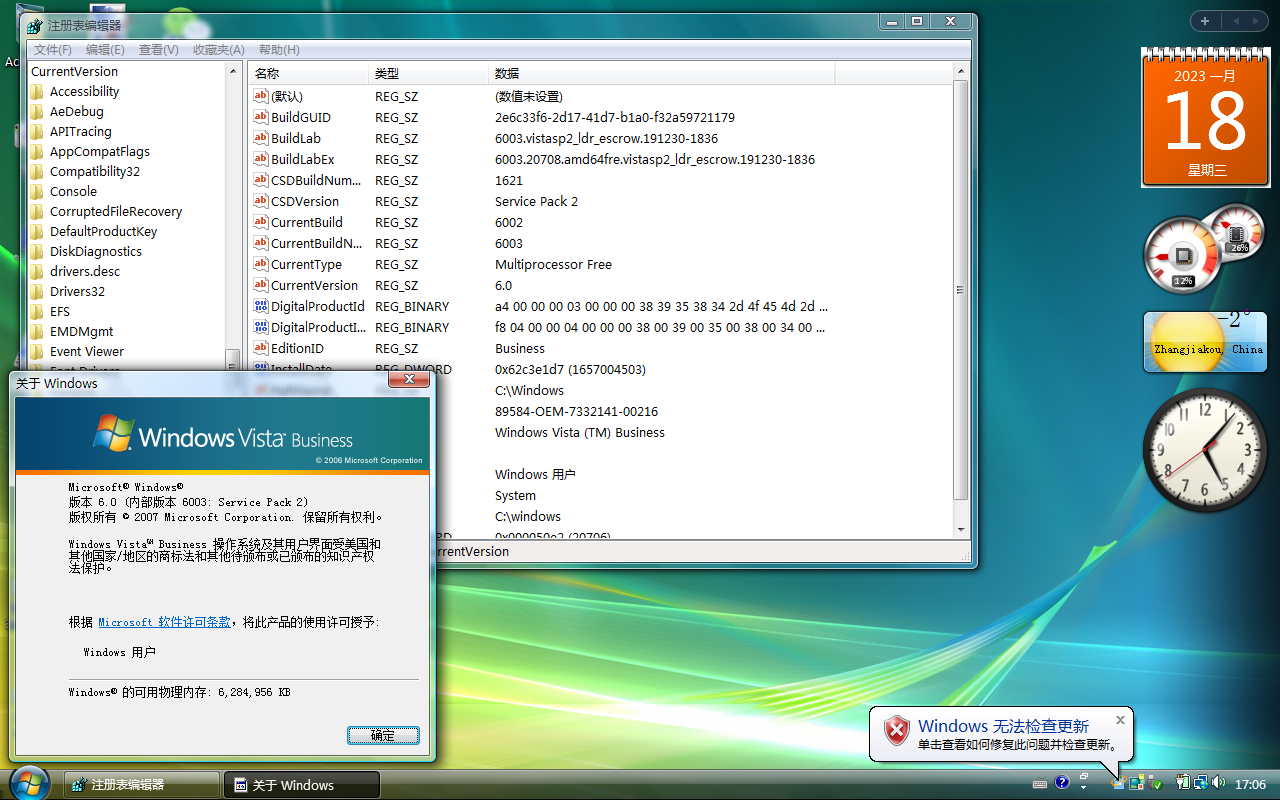Click the blue help question mark icon
The width and height of the screenshot is (1280, 800).
(1062, 782)
